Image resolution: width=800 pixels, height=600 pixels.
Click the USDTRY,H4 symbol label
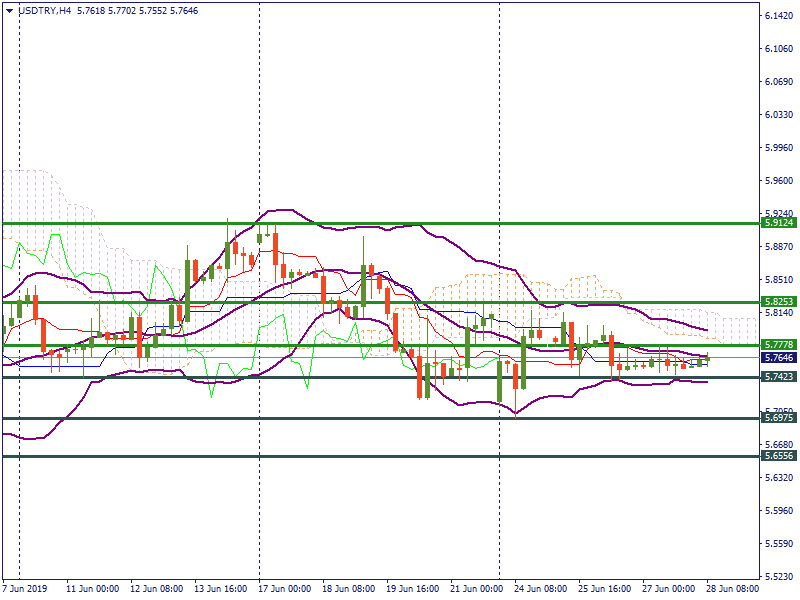44,11
